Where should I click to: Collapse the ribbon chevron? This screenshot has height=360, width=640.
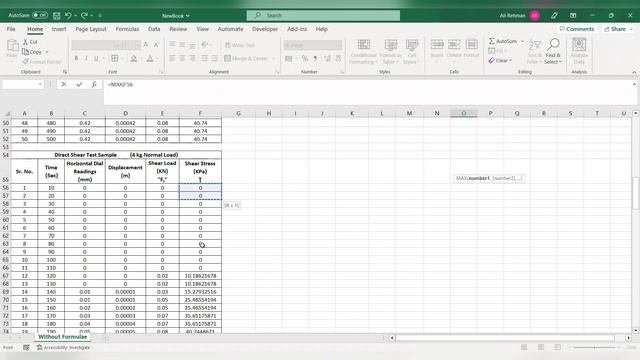634,72
